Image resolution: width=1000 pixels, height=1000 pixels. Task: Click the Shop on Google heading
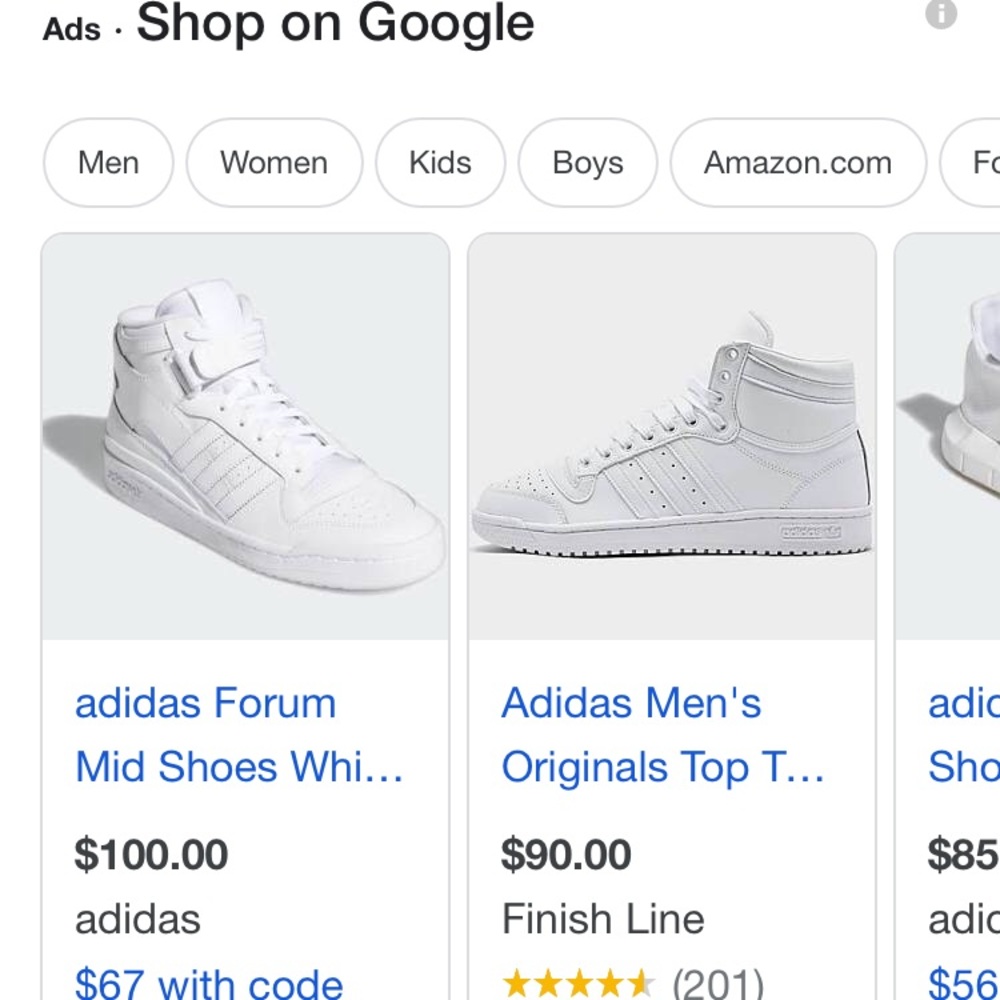335,24
